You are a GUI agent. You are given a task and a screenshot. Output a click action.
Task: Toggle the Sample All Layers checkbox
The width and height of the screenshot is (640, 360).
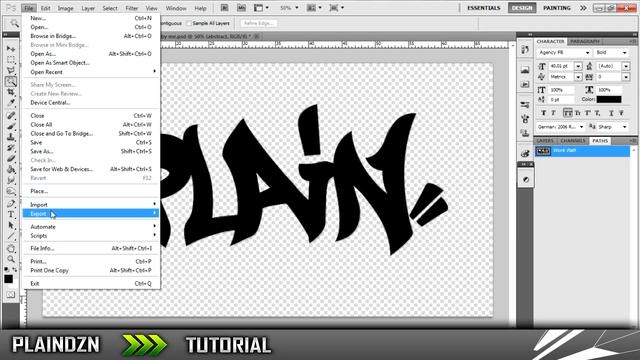(x=189, y=23)
